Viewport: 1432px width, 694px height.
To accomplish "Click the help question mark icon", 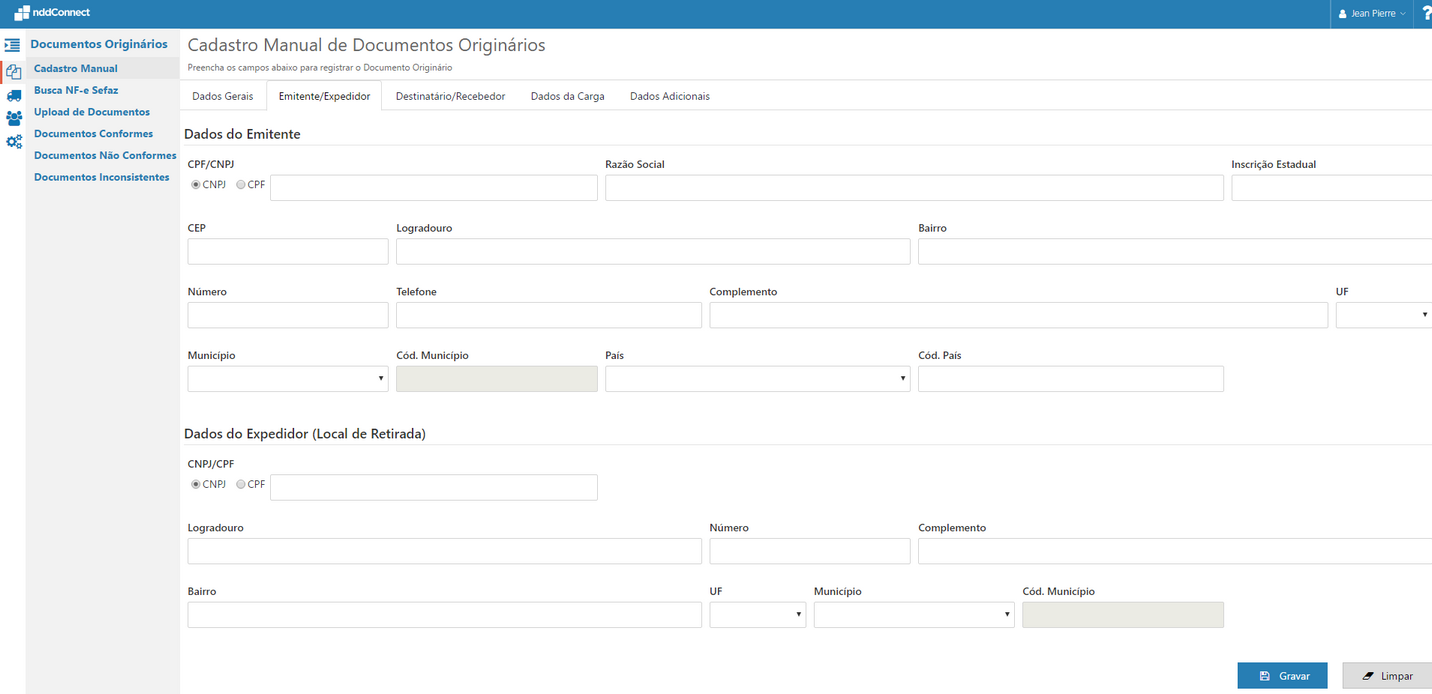I will (x=1426, y=13).
